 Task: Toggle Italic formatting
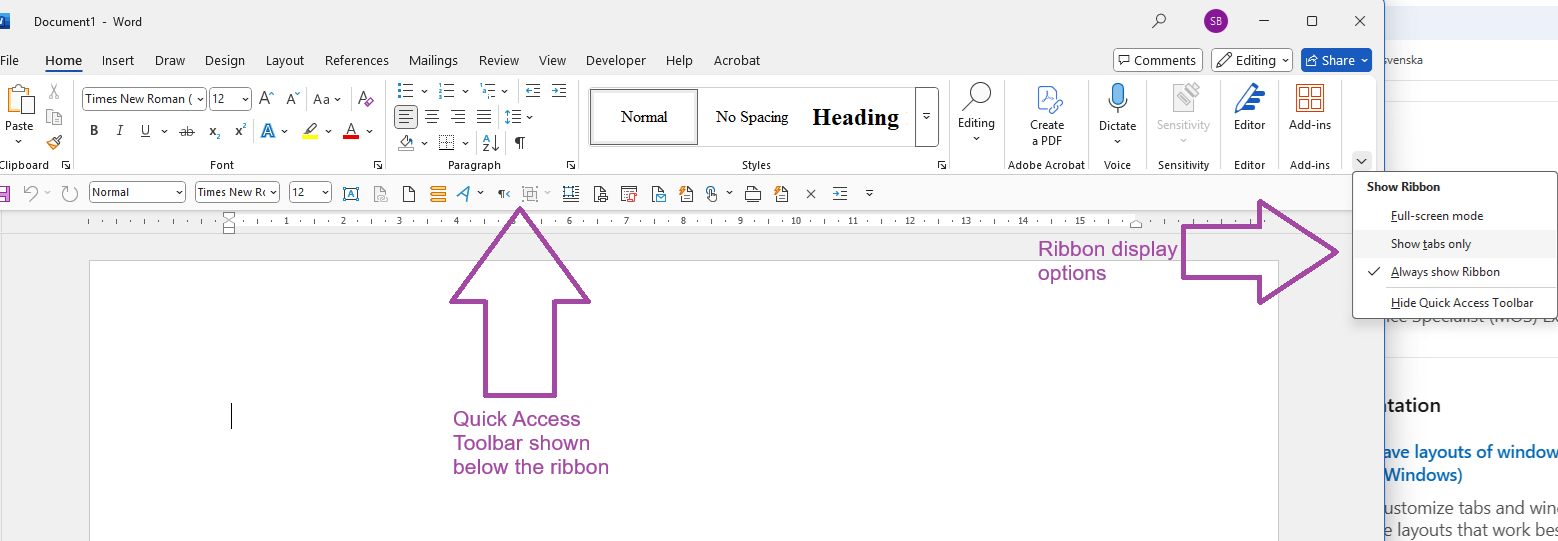pyautogui.click(x=120, y=131)
